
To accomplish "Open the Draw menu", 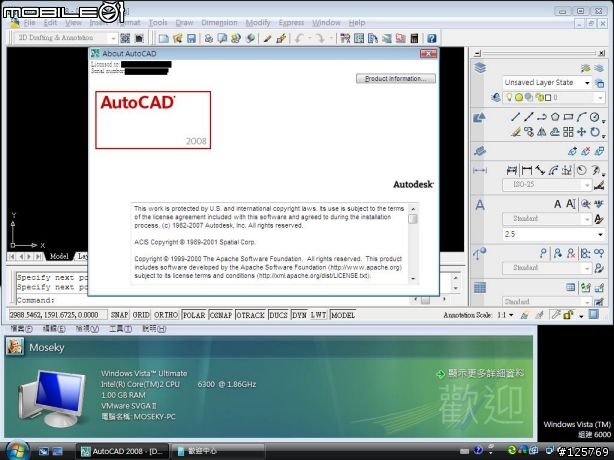I will coord(184,23).
